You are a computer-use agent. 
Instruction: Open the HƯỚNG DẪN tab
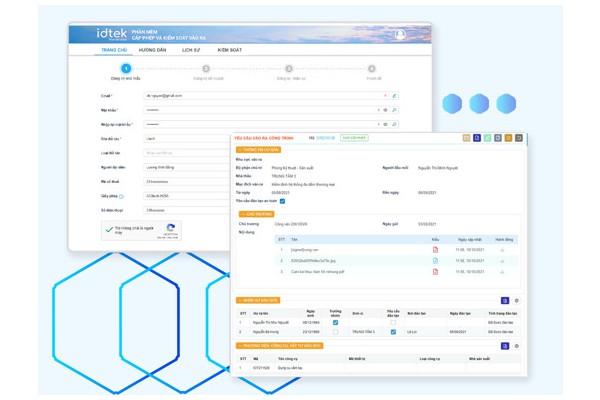coord(152,50)
